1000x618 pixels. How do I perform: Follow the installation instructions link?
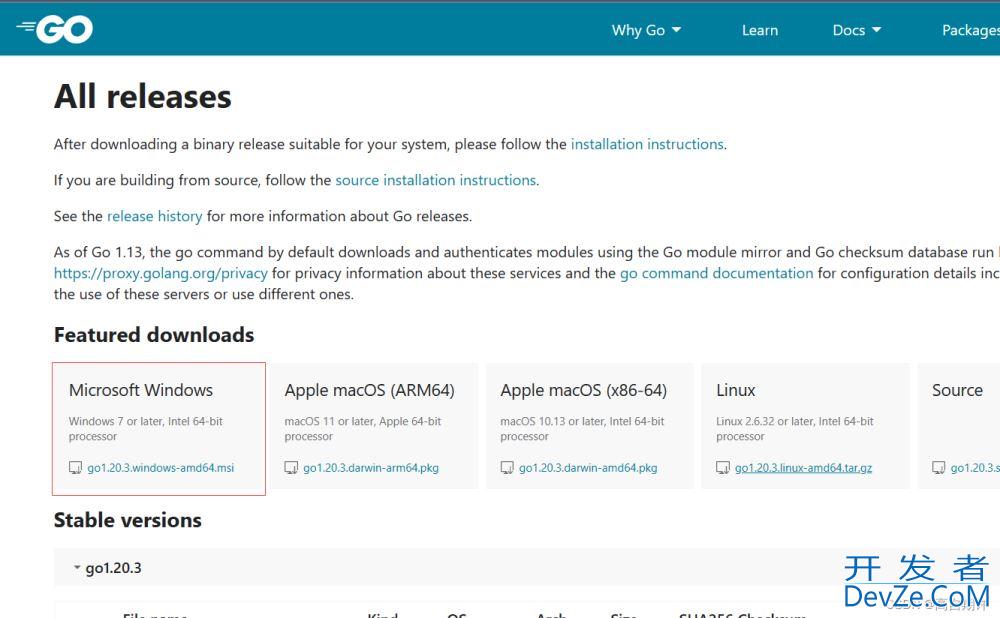click(x=647, y=144)
